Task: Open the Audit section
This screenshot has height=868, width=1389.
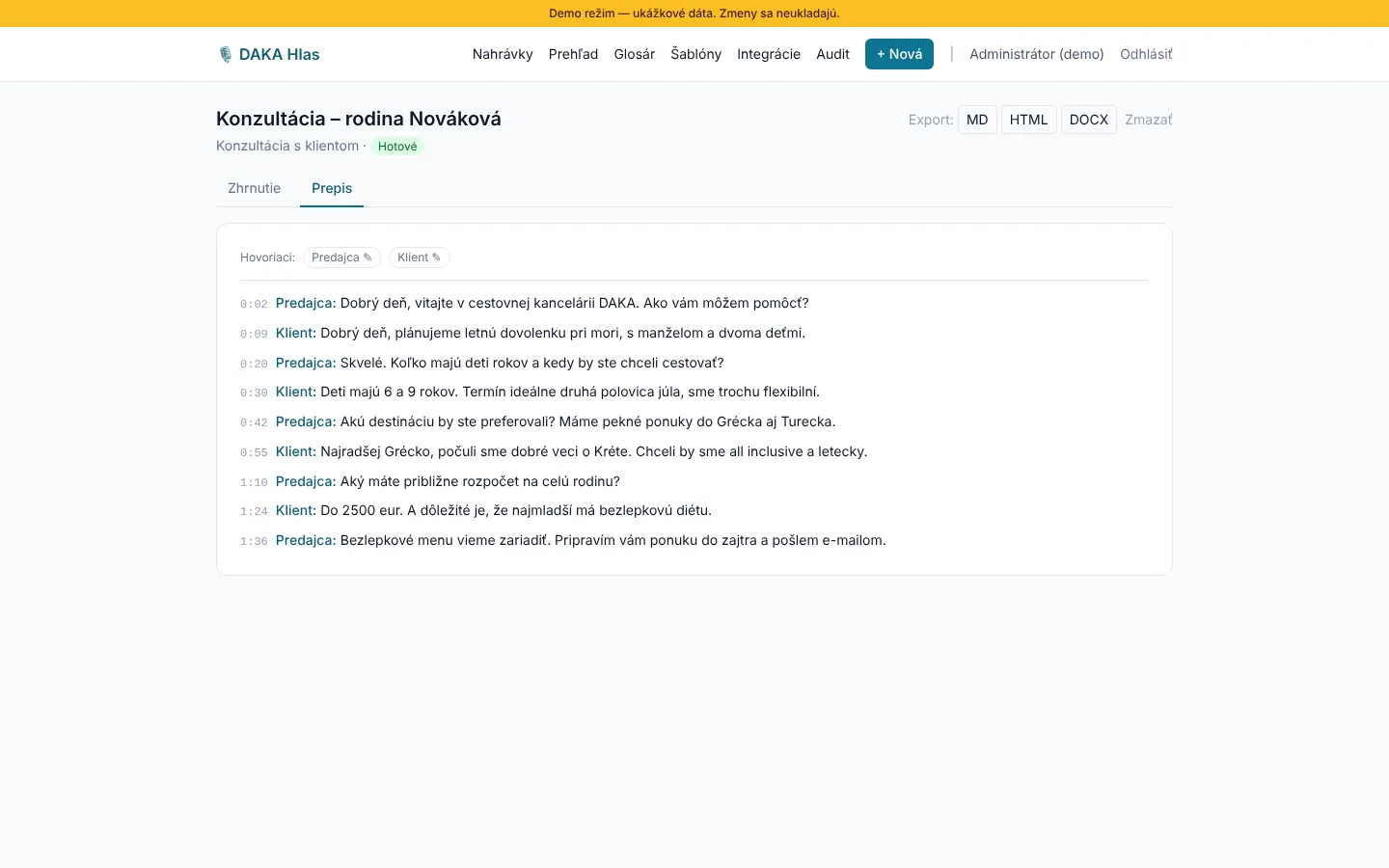Action: click(x=832, y=54)
